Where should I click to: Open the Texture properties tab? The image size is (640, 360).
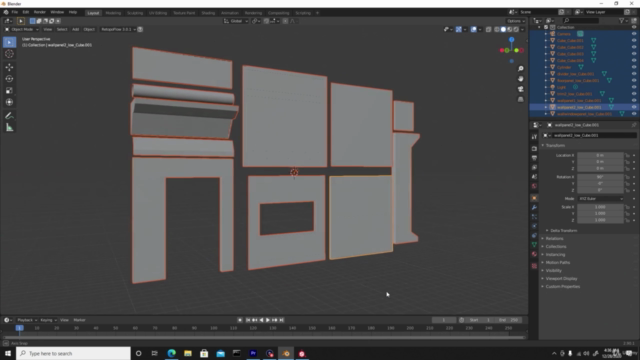tap(534, 266)
